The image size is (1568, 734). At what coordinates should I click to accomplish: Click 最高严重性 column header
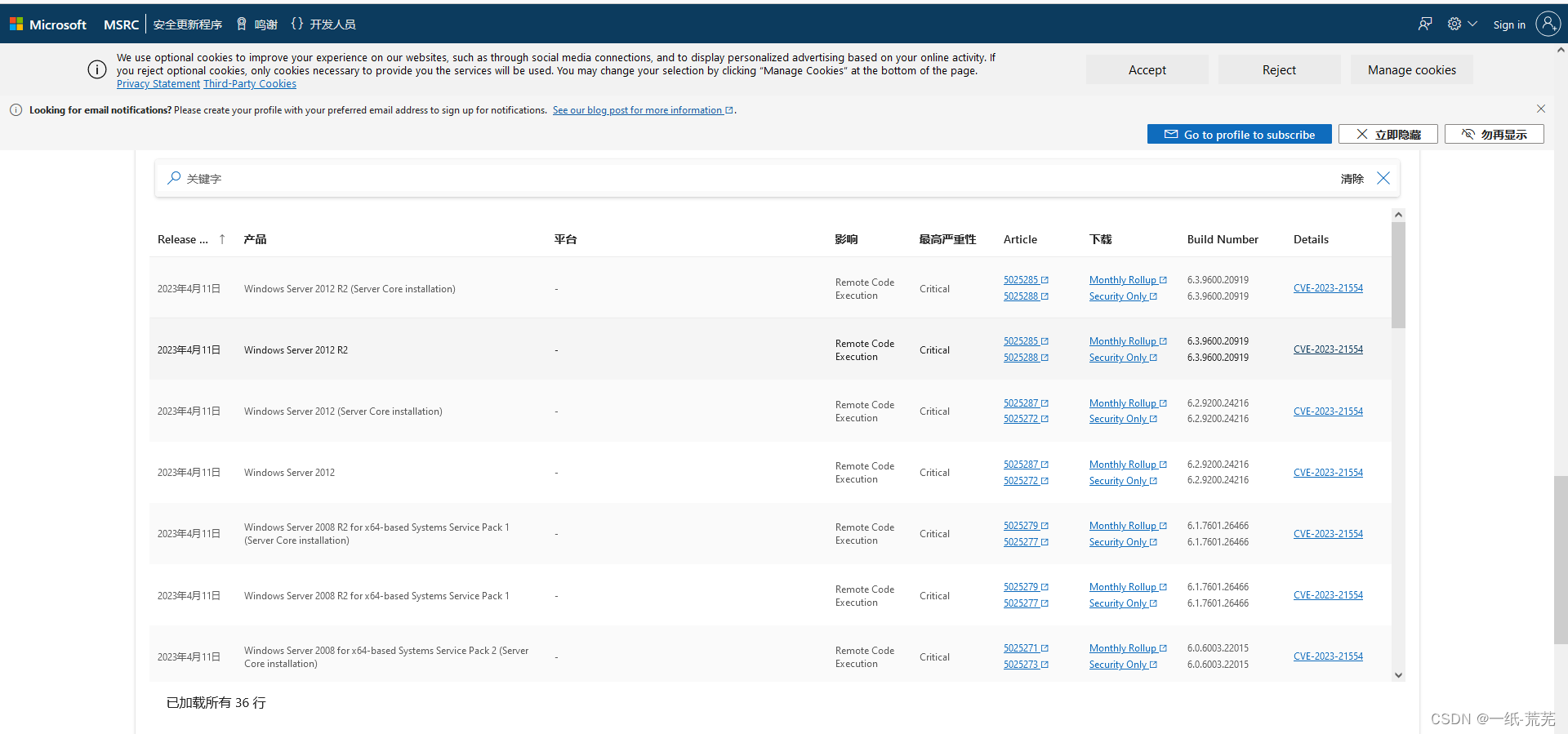pyautogui.click(x=947, y=239)
